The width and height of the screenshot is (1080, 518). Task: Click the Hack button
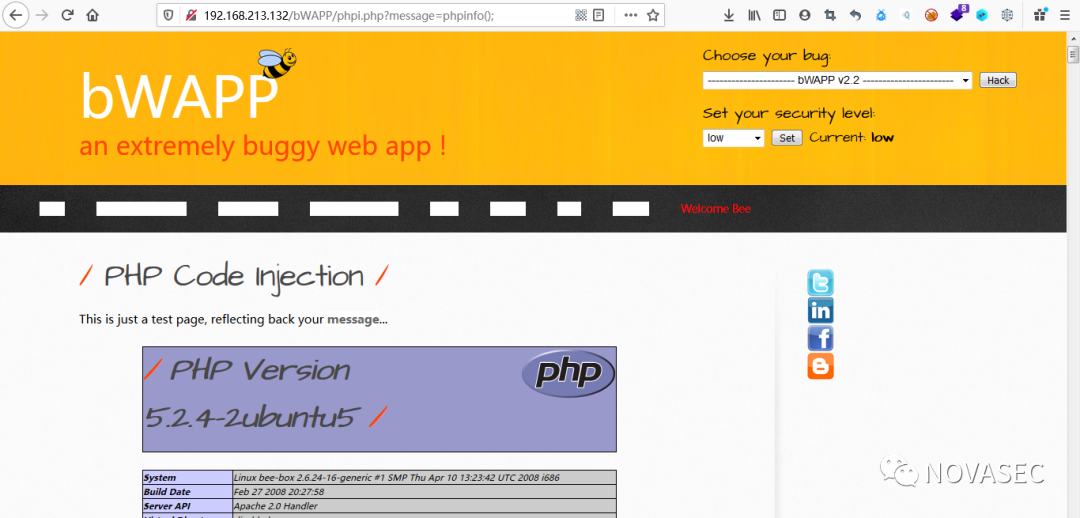[997, 81]
